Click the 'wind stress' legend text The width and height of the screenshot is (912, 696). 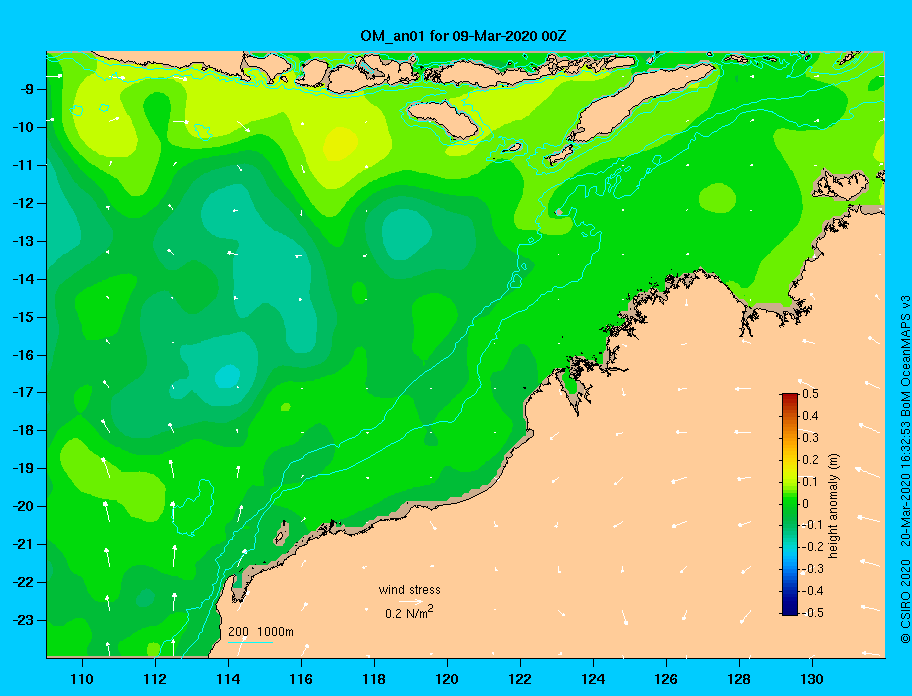pyautogui.click(x=409, y=590)
